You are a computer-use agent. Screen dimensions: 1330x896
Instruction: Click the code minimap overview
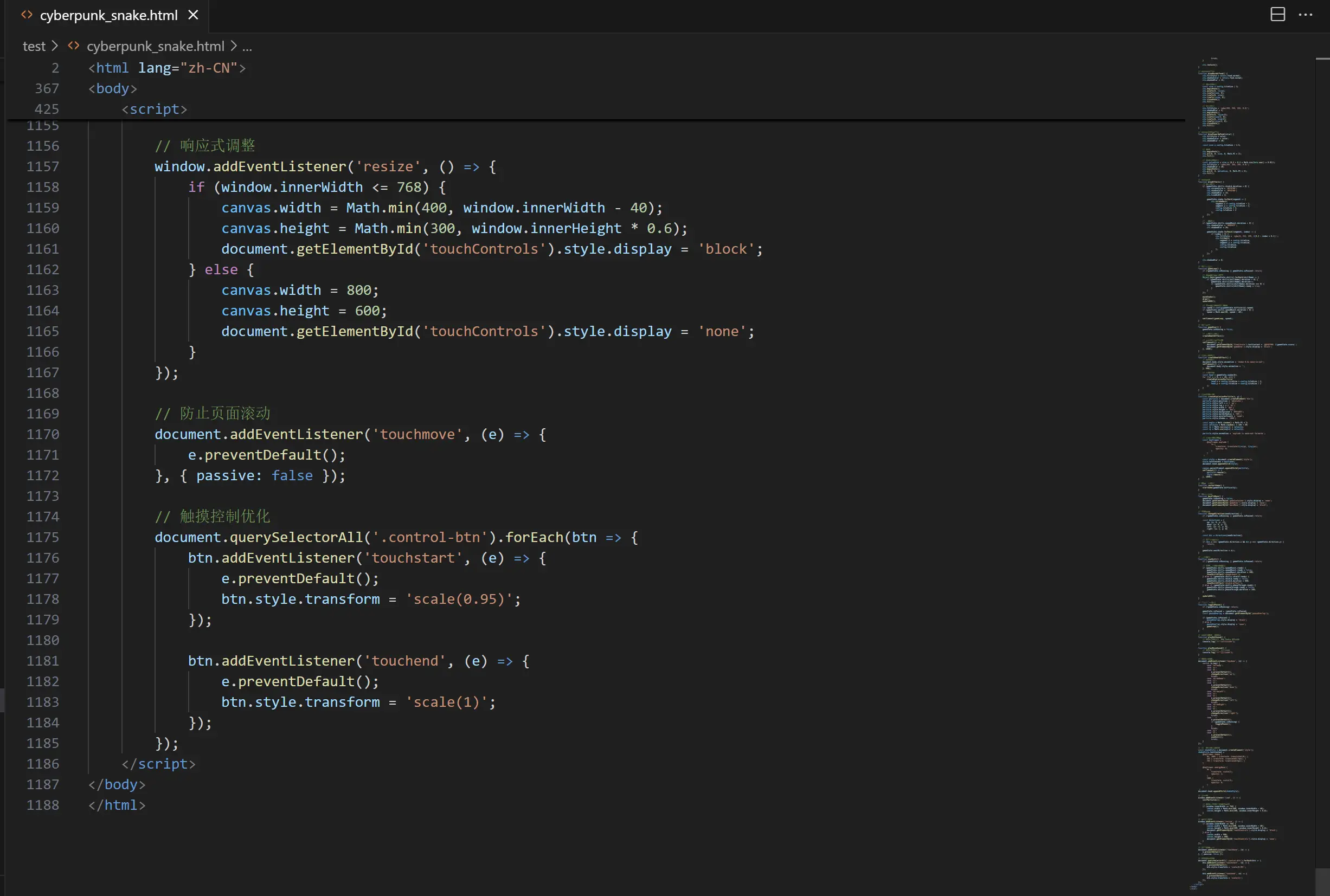pos(1249,474)
